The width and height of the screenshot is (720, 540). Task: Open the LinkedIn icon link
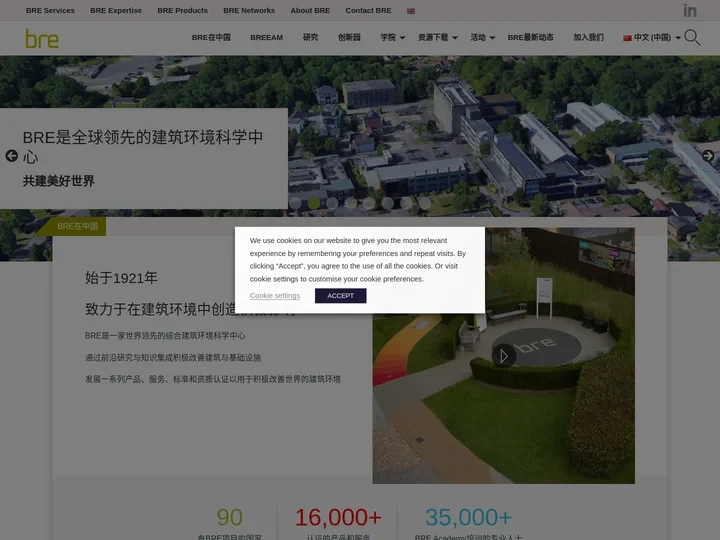tap(690, 10)
